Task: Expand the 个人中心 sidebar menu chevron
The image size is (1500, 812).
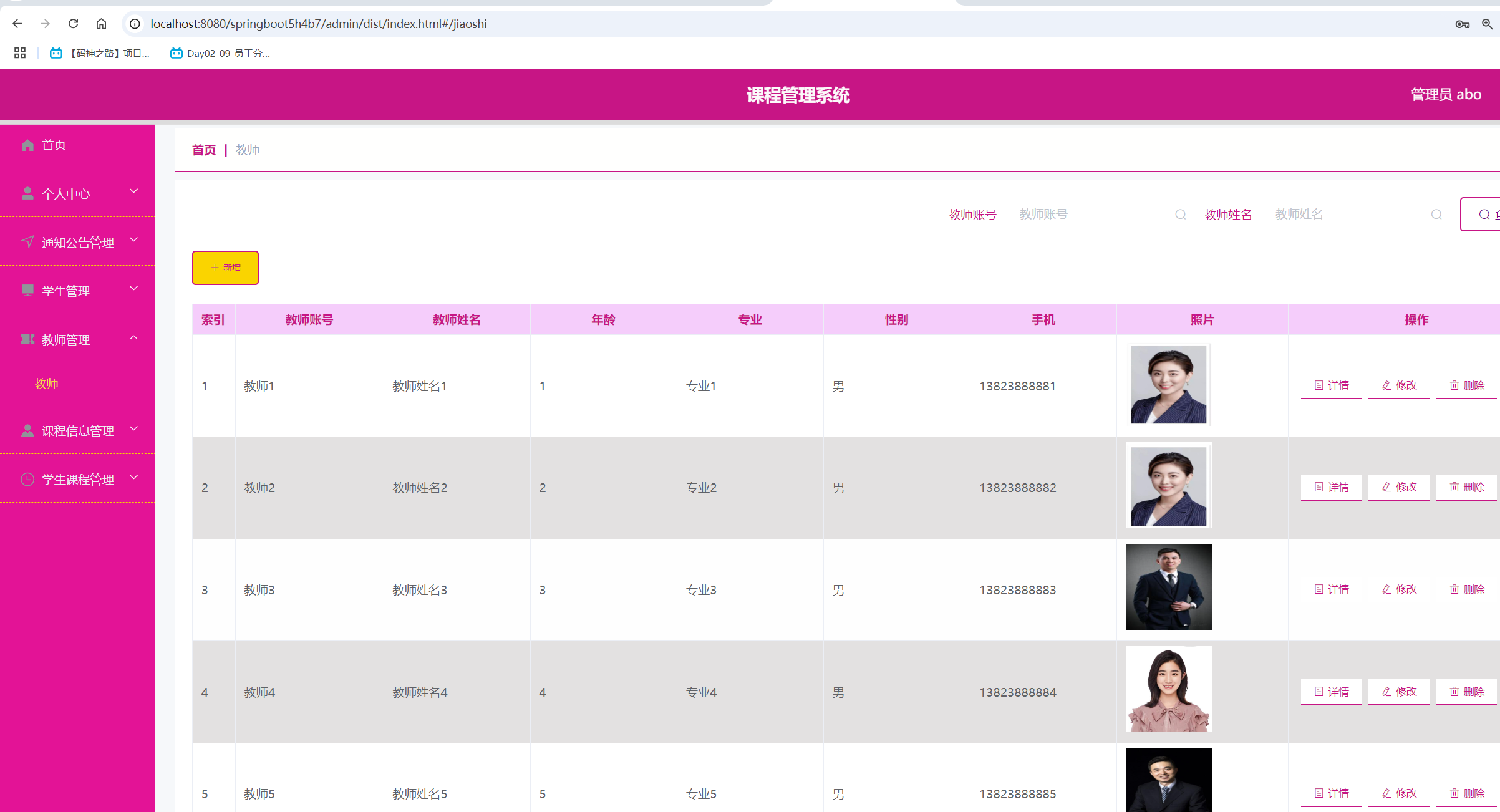Action: click(133, 191)
